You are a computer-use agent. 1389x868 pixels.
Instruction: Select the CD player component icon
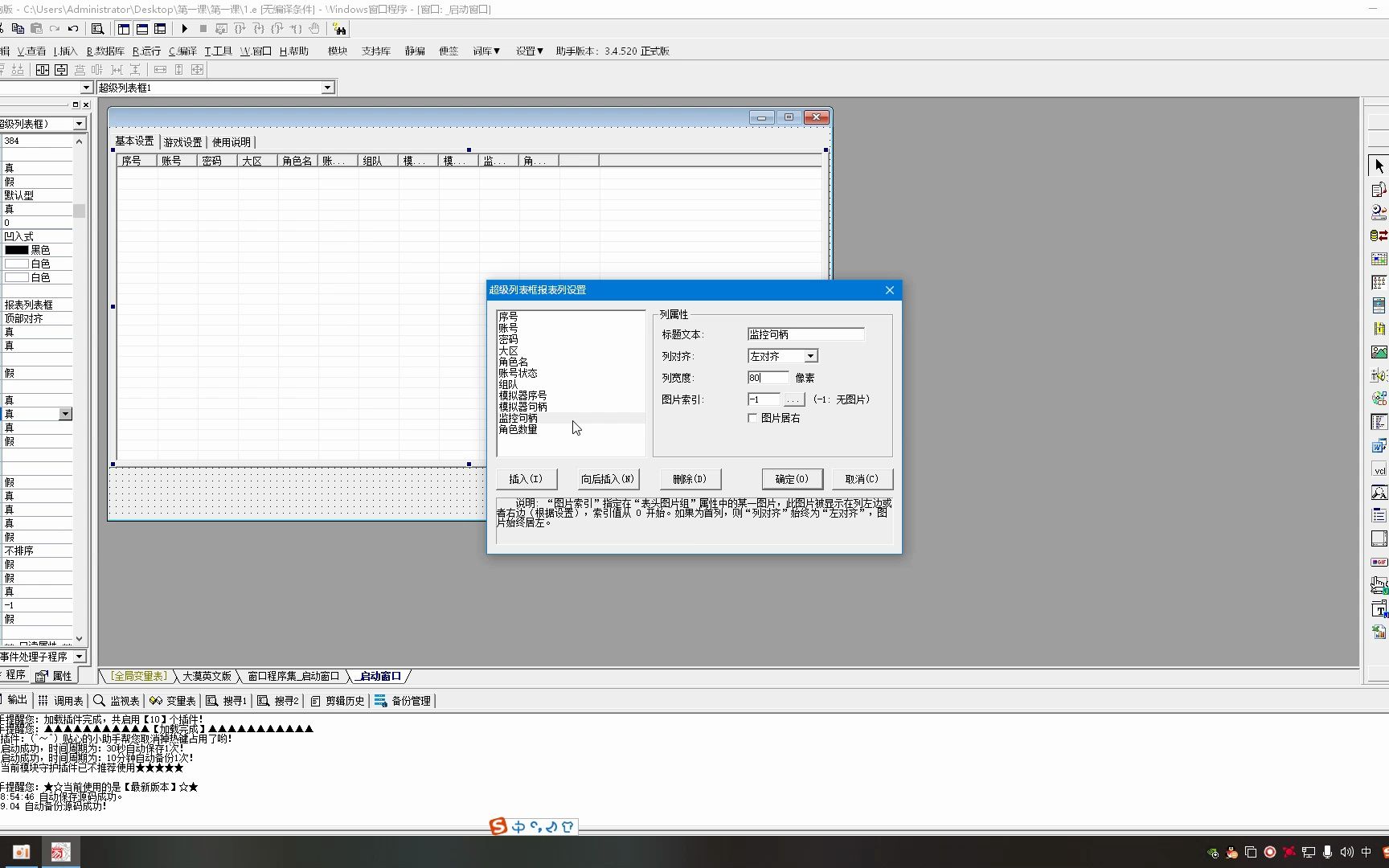pyautogui.click(x=1379, y=399)
